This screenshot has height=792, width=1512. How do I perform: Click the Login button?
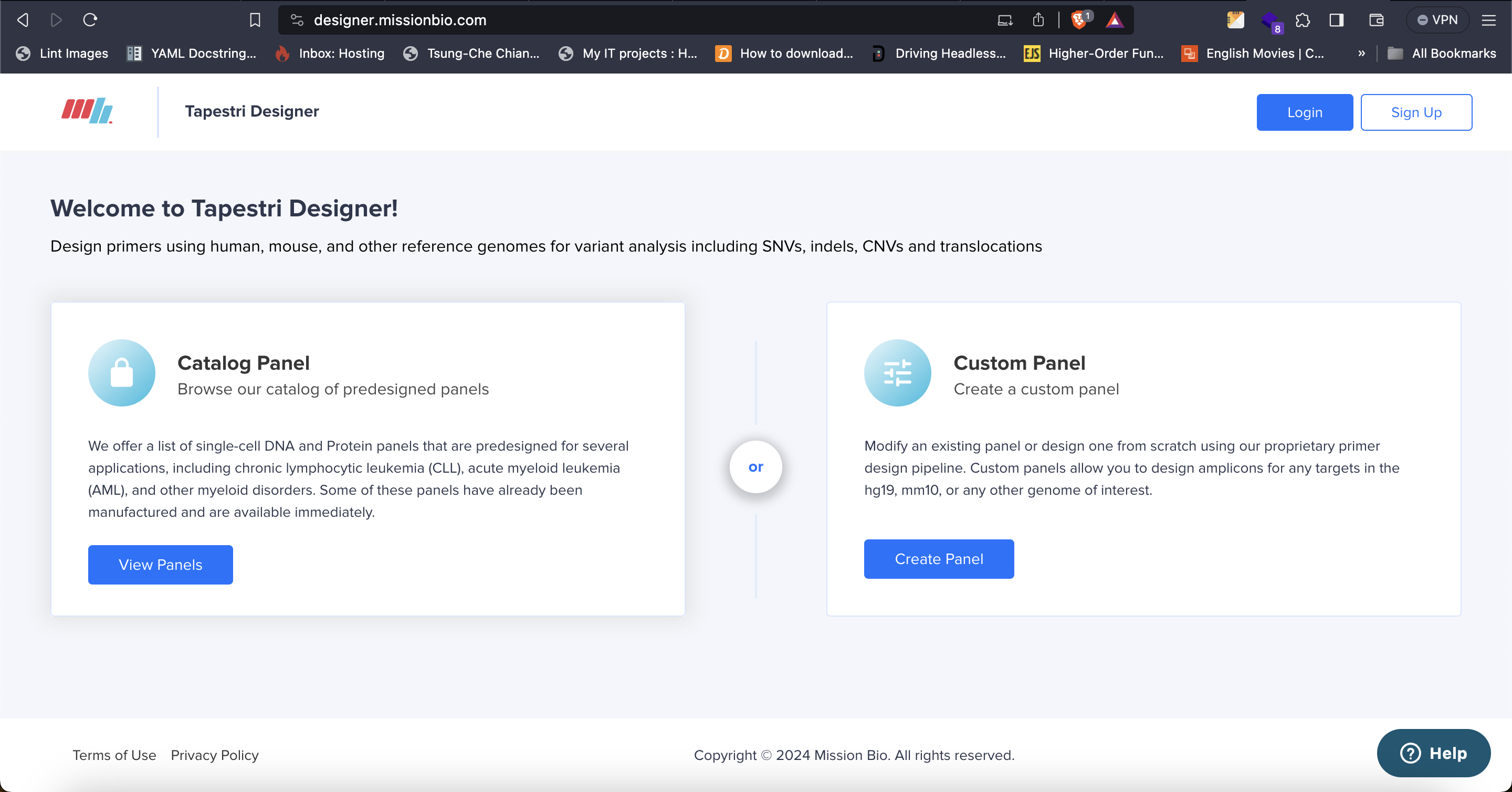click(x=1304, y=112)
